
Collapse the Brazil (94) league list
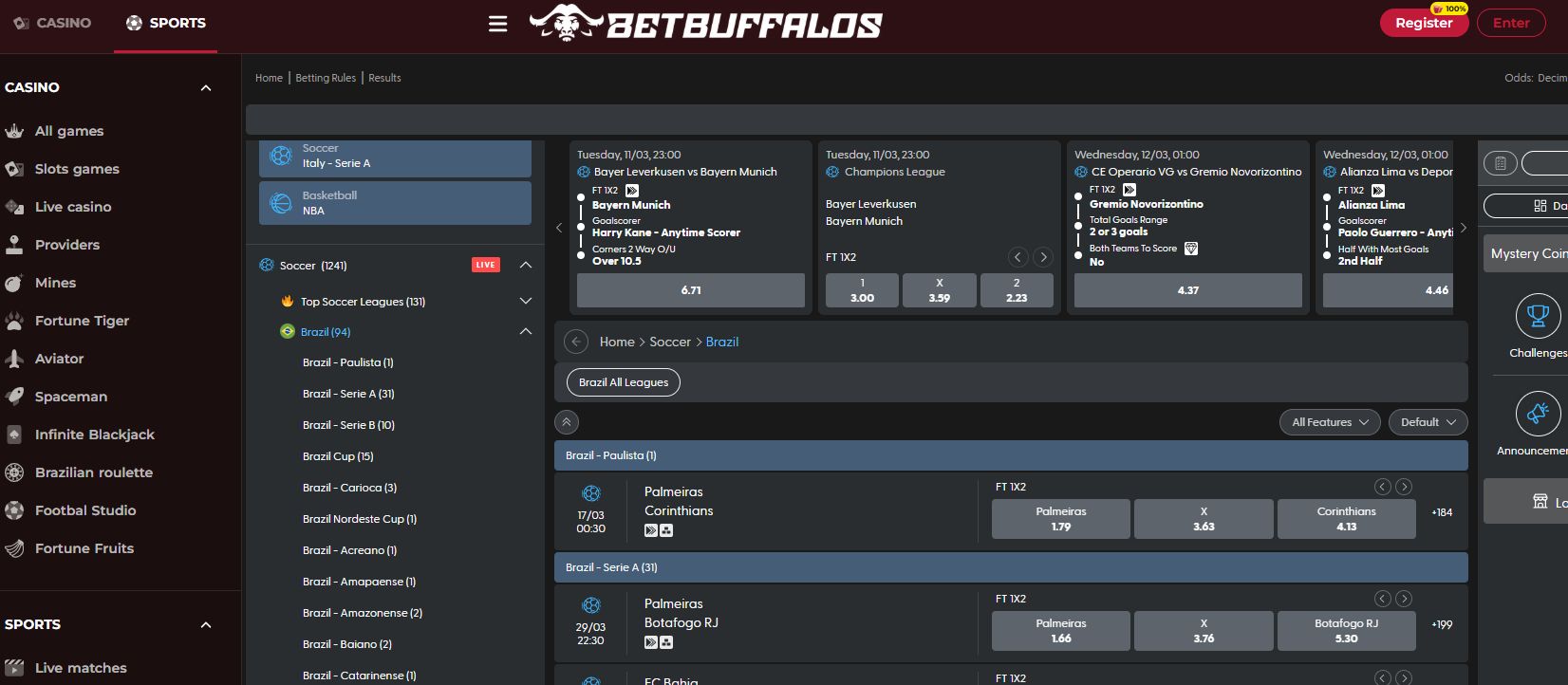pyautogui.click(x=526, y=331)
